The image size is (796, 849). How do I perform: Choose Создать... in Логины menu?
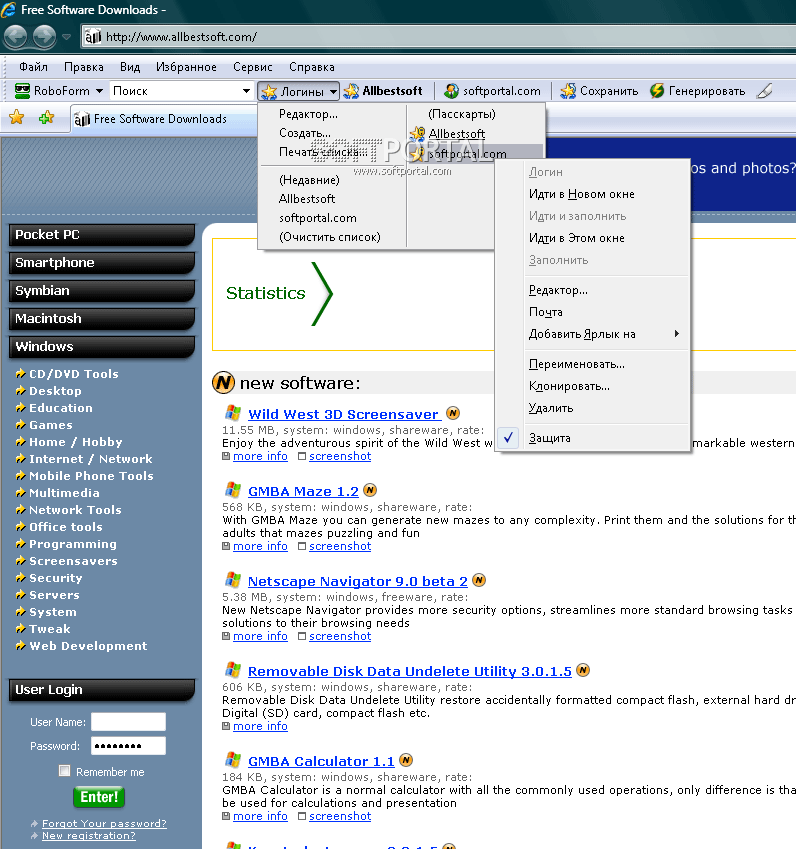point(305,133)
